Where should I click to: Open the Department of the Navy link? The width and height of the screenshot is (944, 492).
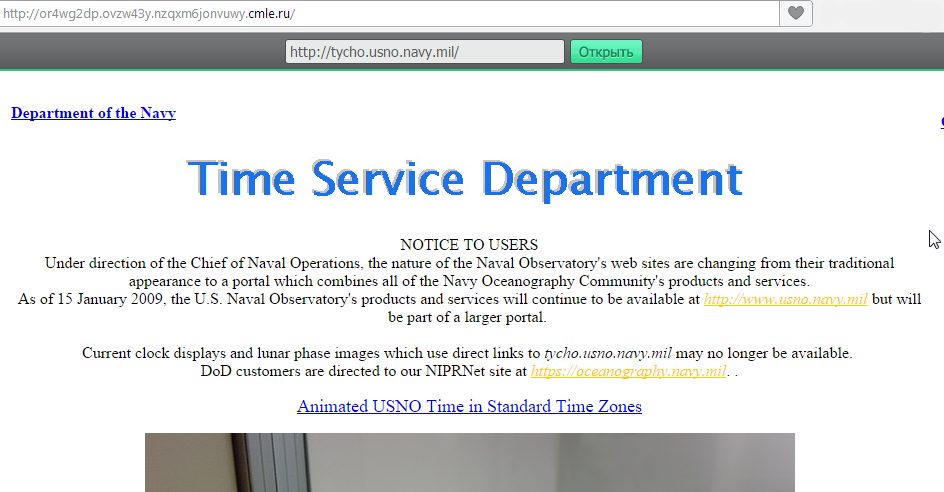click(x=93, y=113)
